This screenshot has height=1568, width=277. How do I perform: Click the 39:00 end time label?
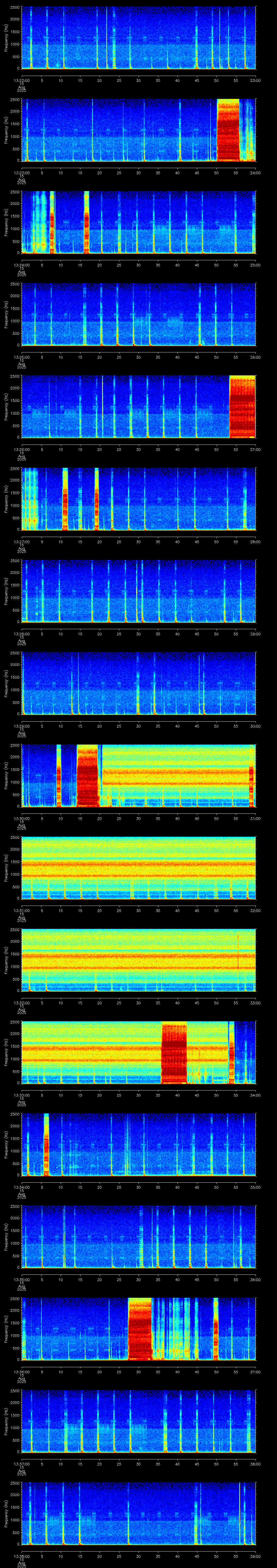pyautogui.click(x=255, y=1556)
